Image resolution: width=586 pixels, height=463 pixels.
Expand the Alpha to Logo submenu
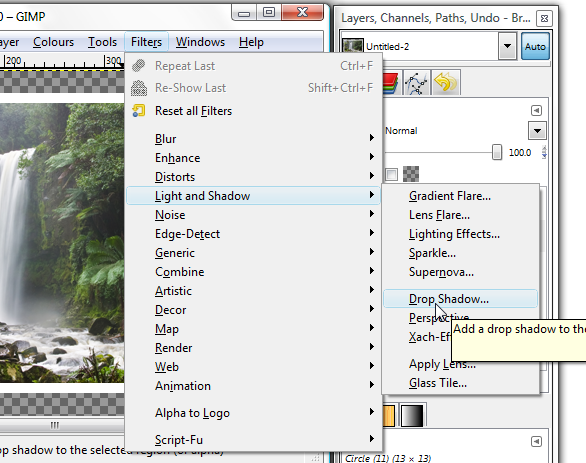coord(253,413)
